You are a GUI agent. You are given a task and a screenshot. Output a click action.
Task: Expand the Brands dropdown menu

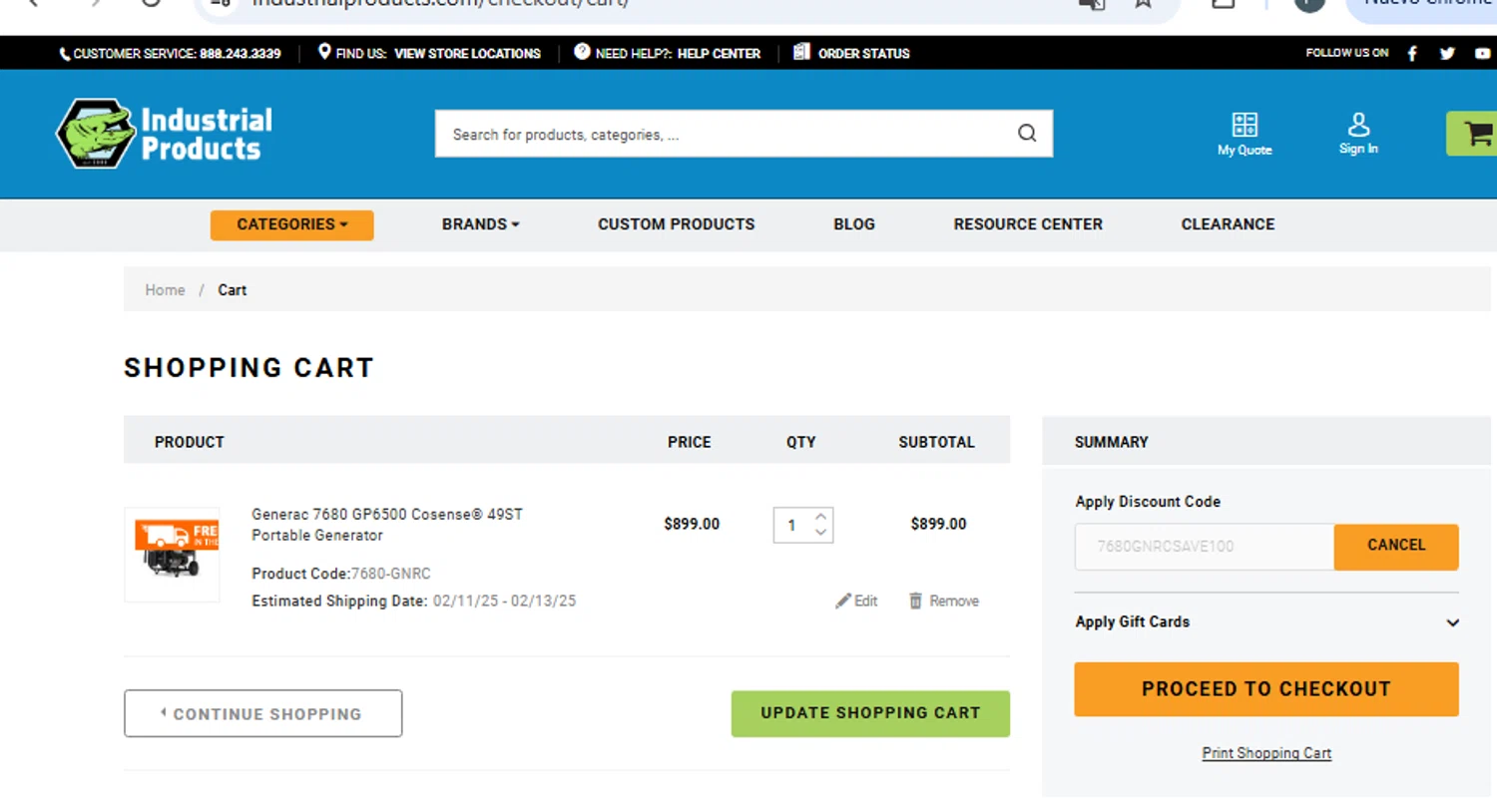(x=481, y=224)
